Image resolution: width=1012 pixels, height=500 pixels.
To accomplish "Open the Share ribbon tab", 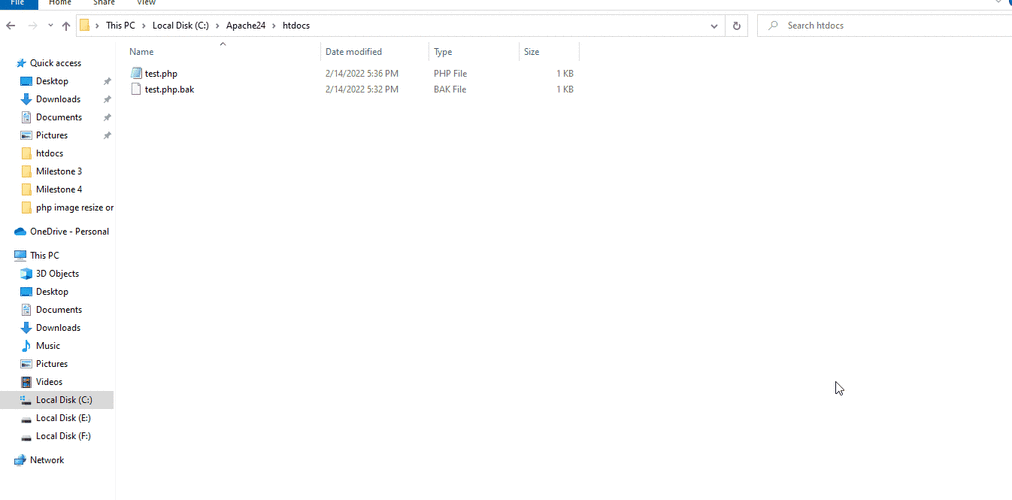I will point(104,3).
